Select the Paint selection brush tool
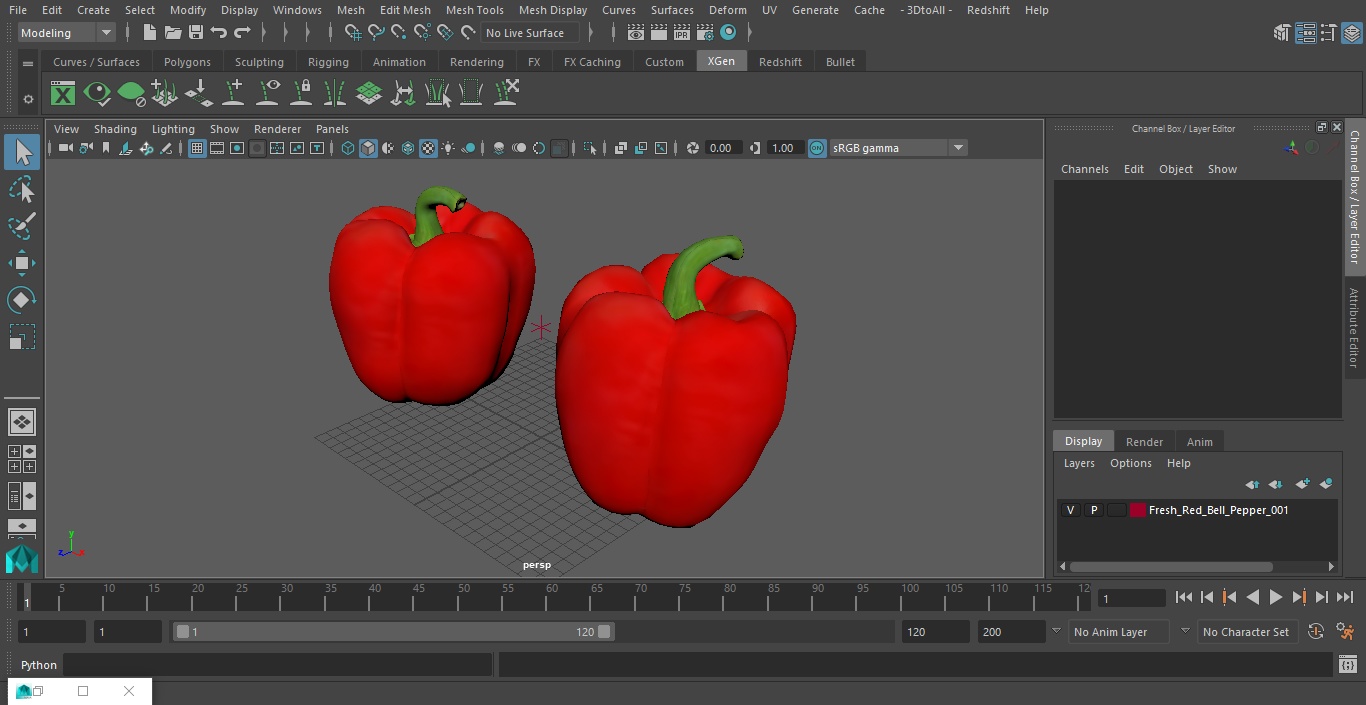 pos(22,226)
